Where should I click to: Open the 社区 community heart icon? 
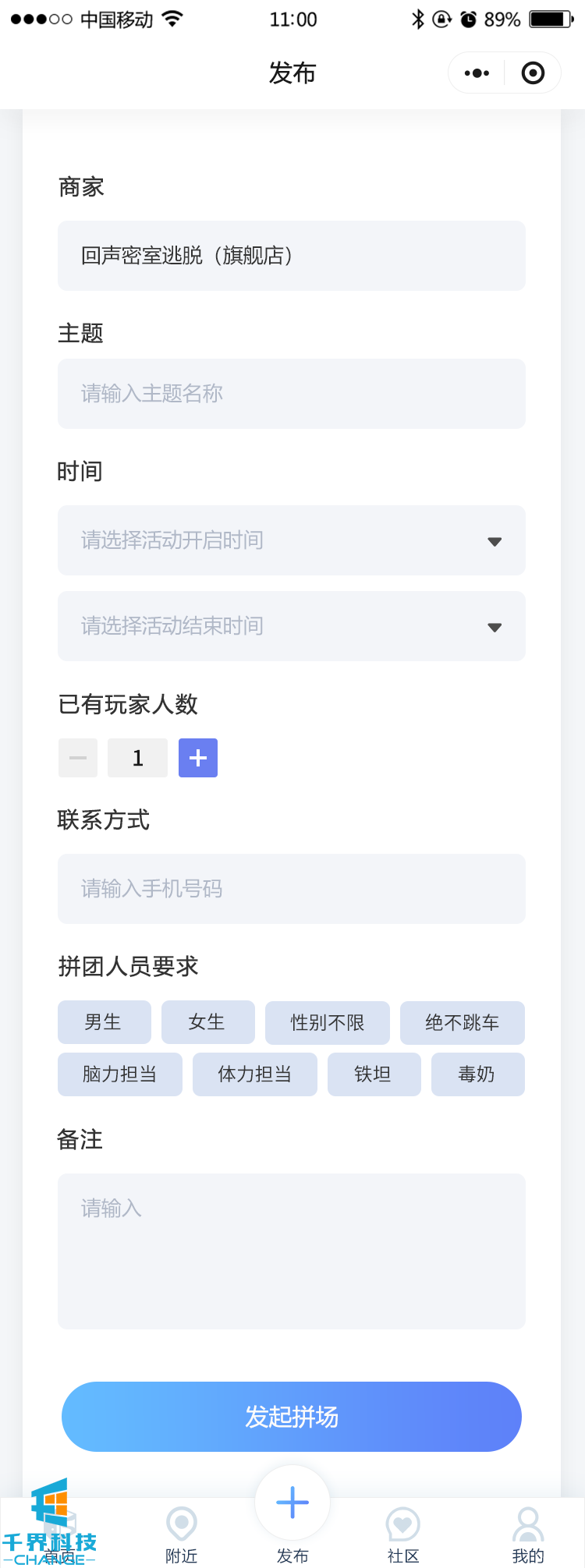[x=403, y=1524]
